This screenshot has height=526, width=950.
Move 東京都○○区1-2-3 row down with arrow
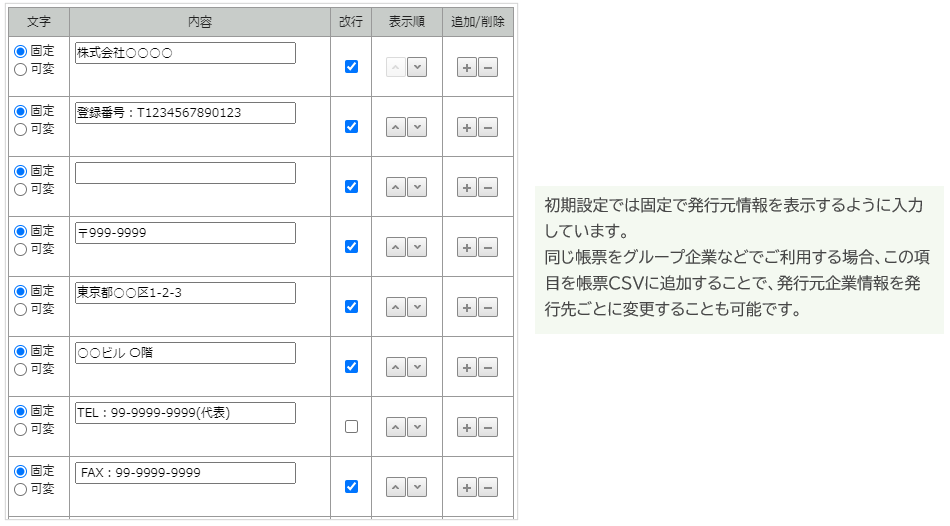417,307
